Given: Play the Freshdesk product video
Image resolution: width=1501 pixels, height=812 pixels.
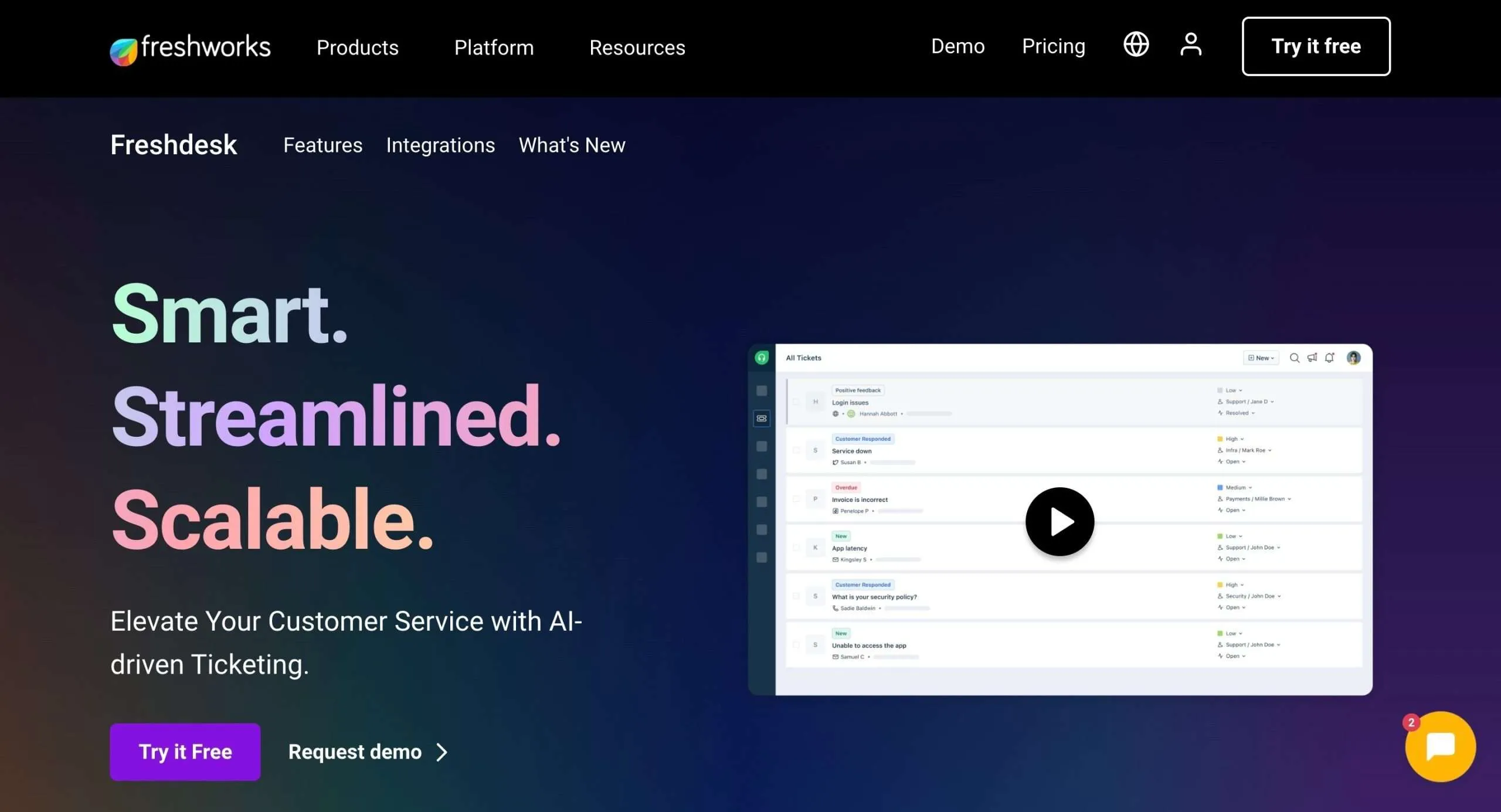Looking at the screenshot, I should click(1059, 521).
